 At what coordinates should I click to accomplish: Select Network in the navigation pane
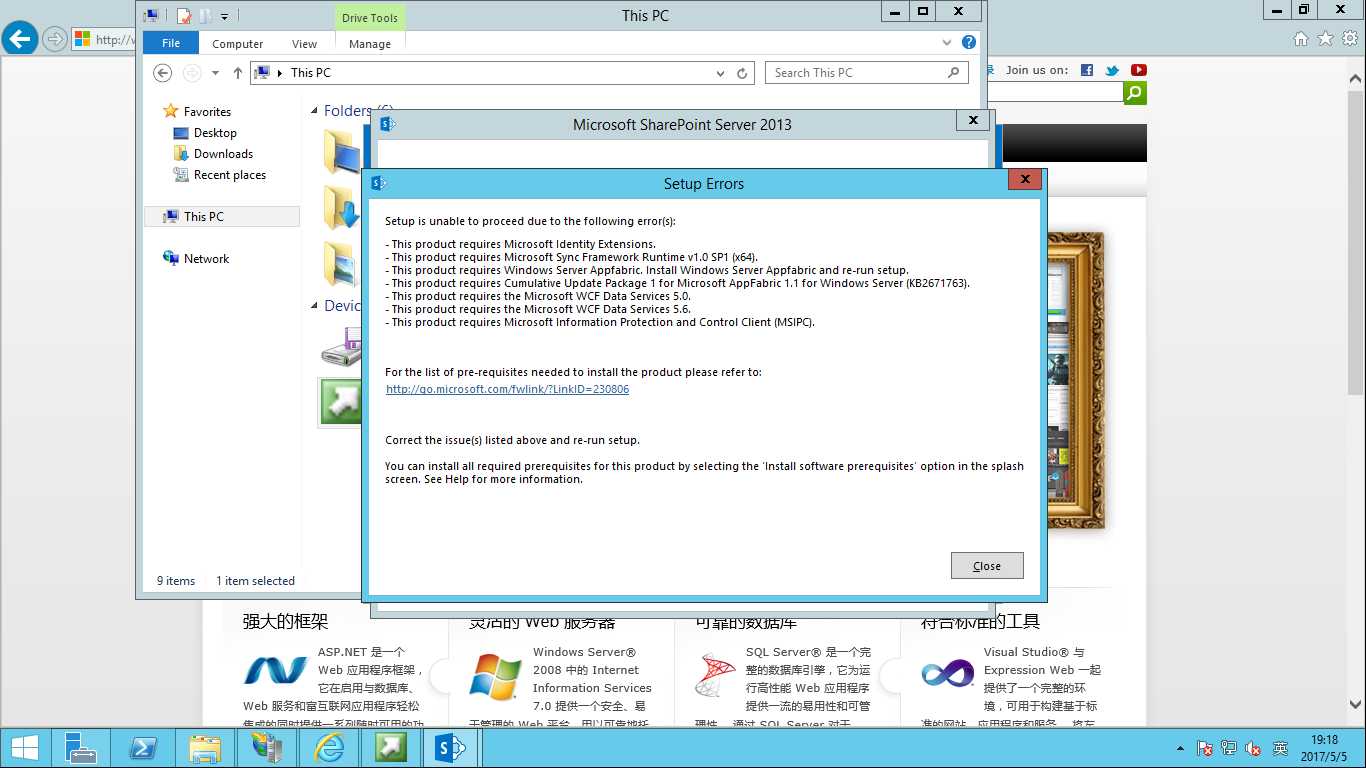pos(206,259)
